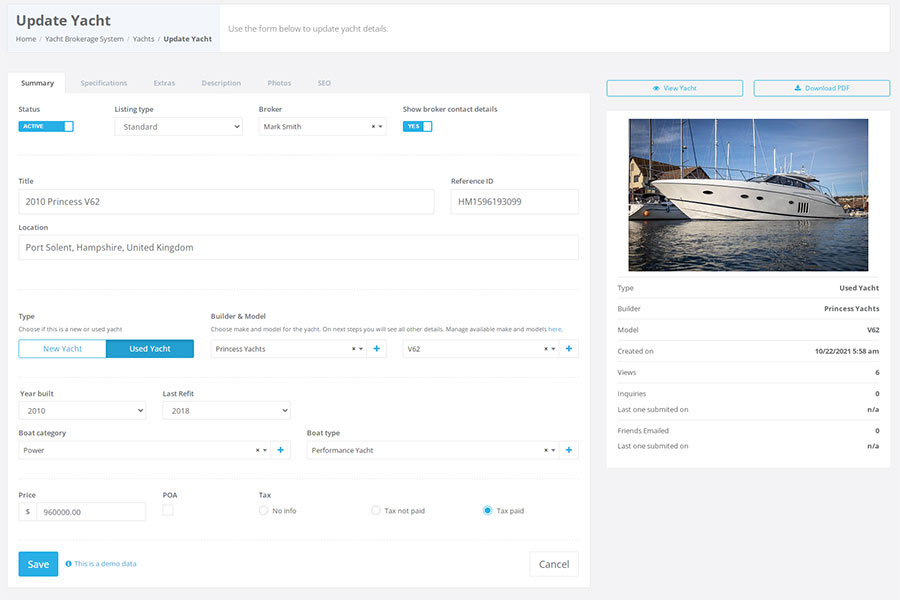The image size is (900, 600).
Task: Click the plus icon next to Princess Yachts builder
Action: (377, 349)
